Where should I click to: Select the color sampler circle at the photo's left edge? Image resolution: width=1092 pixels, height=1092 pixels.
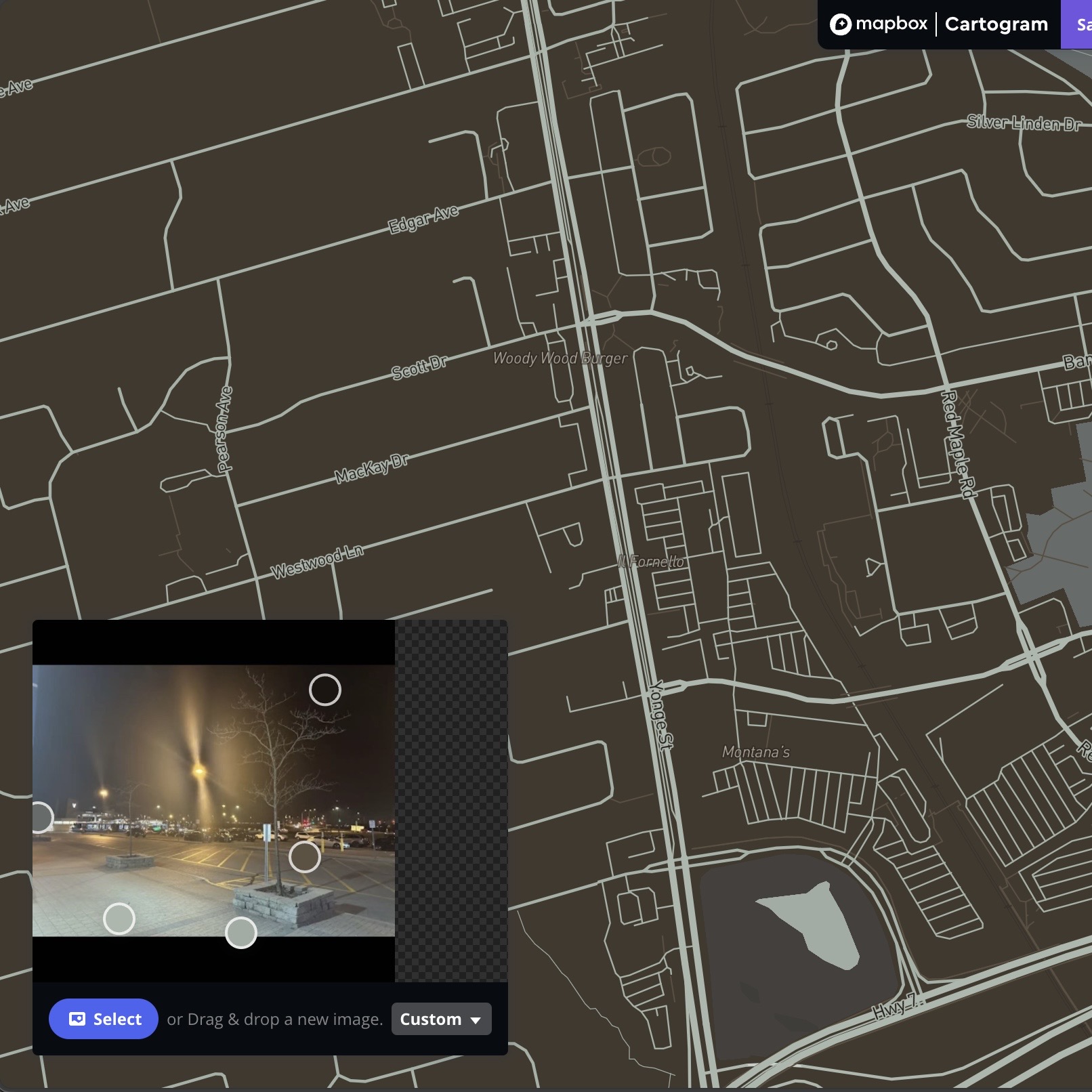tap(39, 818)
